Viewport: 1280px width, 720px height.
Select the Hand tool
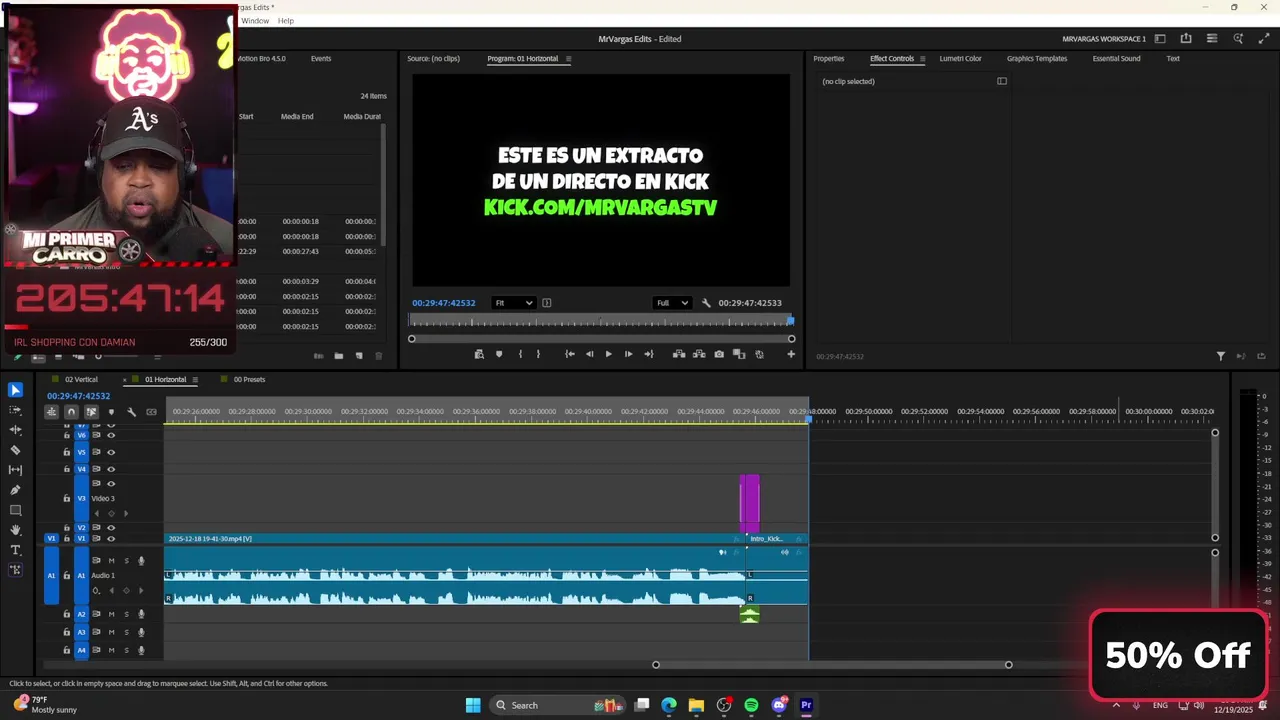pyautogui.click(x=15, y=530)
